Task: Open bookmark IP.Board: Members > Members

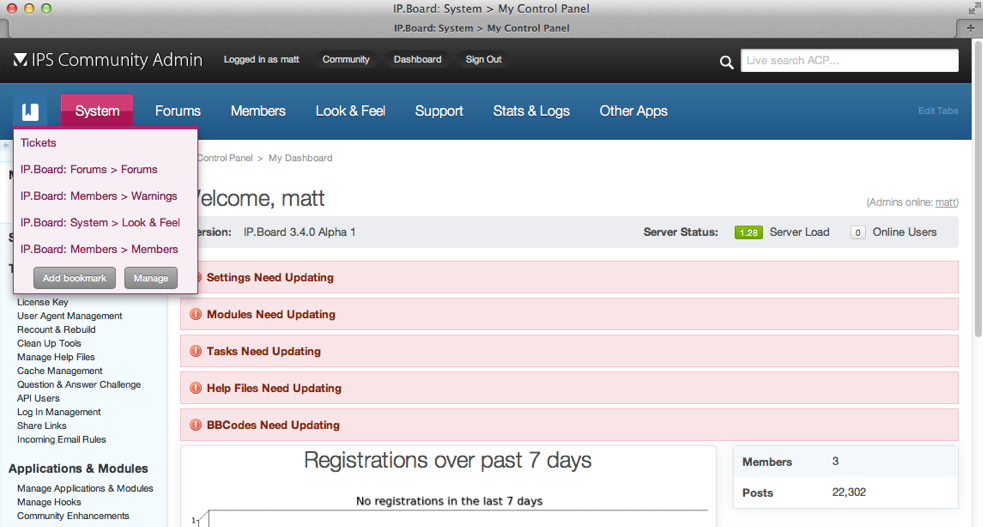Action: (x=99, y=249)
